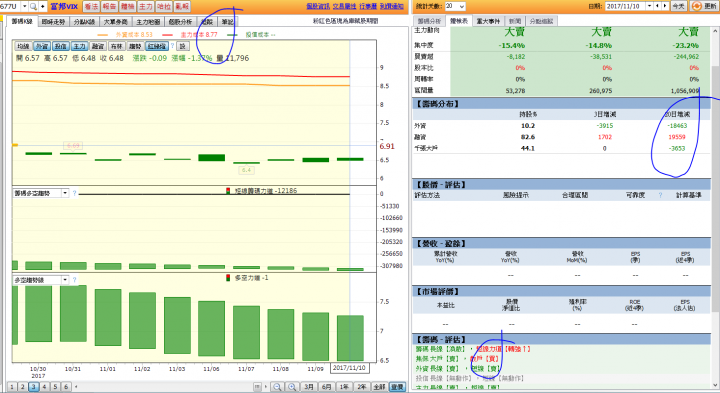Open the 行事曆 link
The height and width of the screenshot is (393, 720).
coord(368,6)
